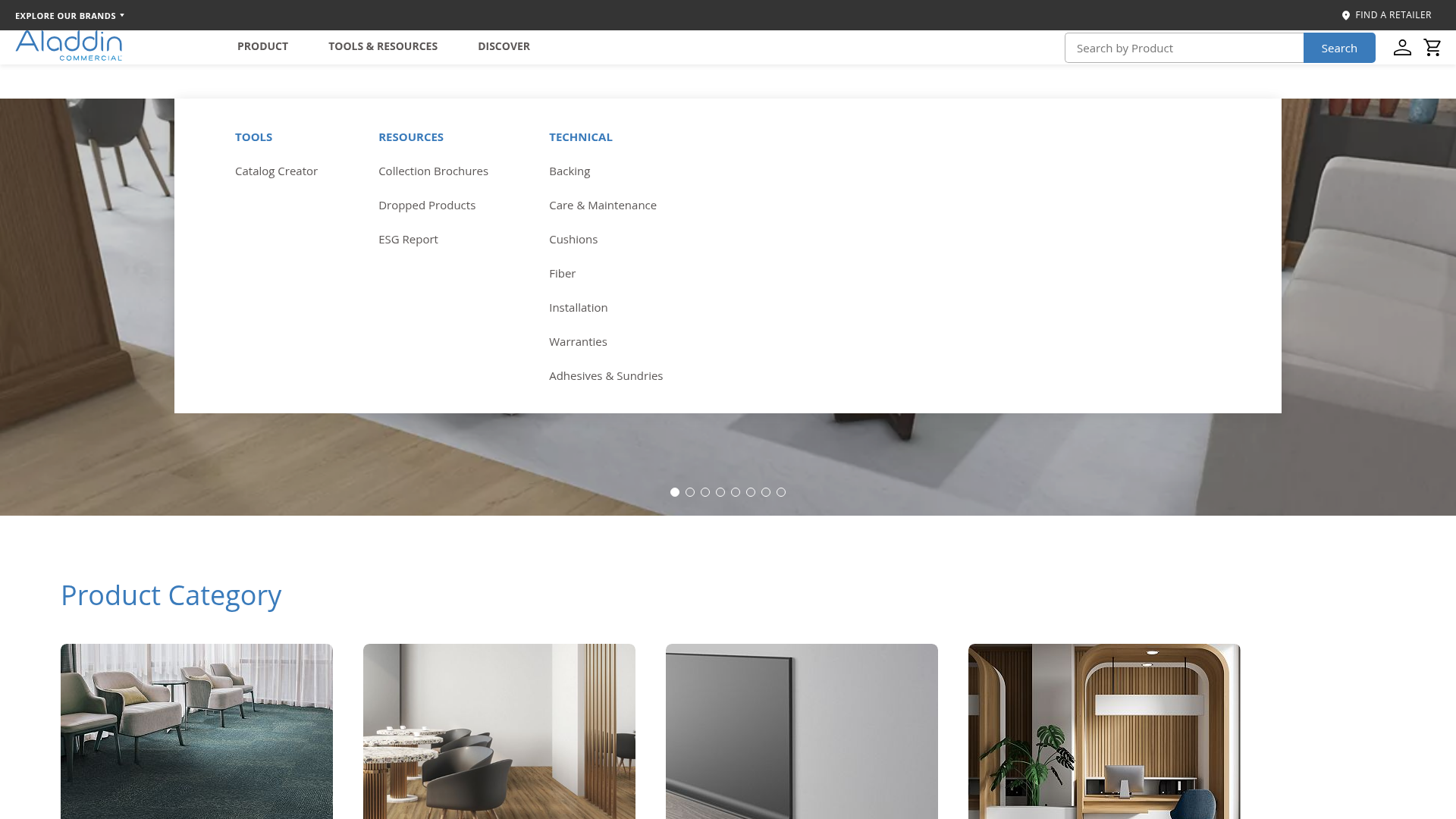Screen dimensions: 1456x819
Task: Click the Aladdin Commercial logo
Action: (x=69, y=45)
